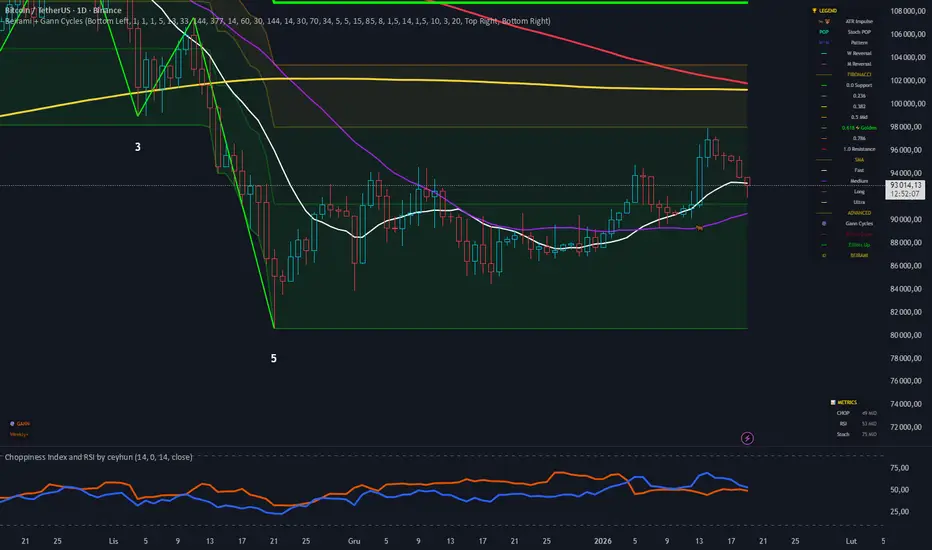Click the 0.618 Golden legend entry
This screenshot has height=550, width=932.
[859, 128]
